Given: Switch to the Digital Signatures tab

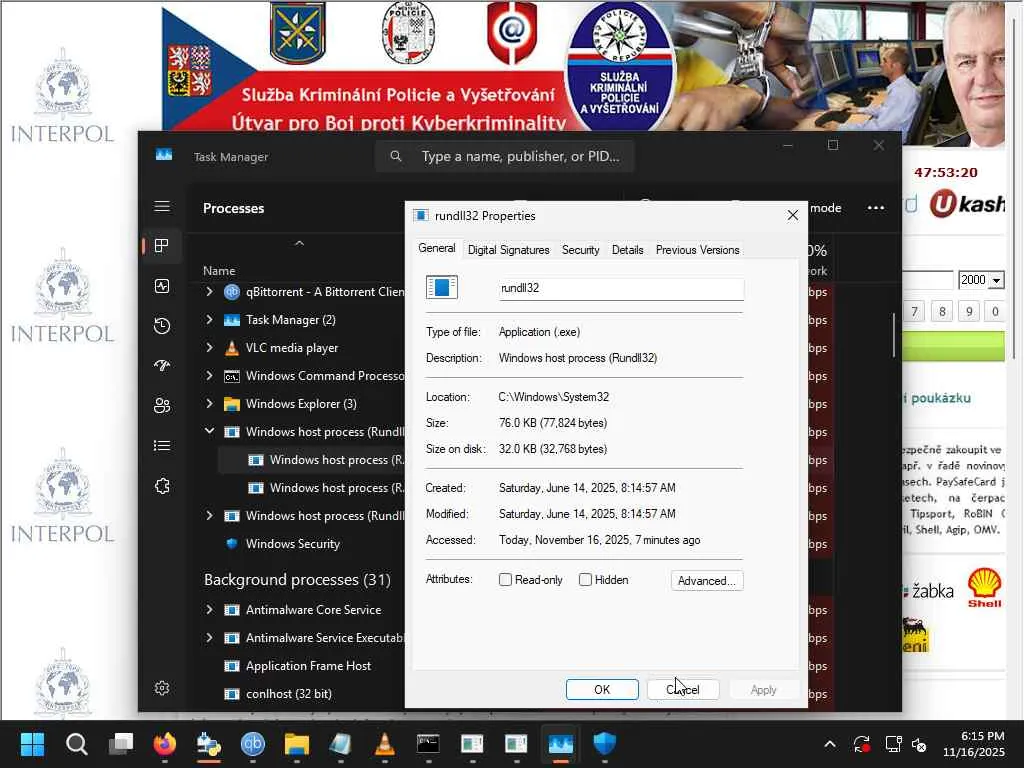Looking at the screenshot, I should (x=509, y=250).
